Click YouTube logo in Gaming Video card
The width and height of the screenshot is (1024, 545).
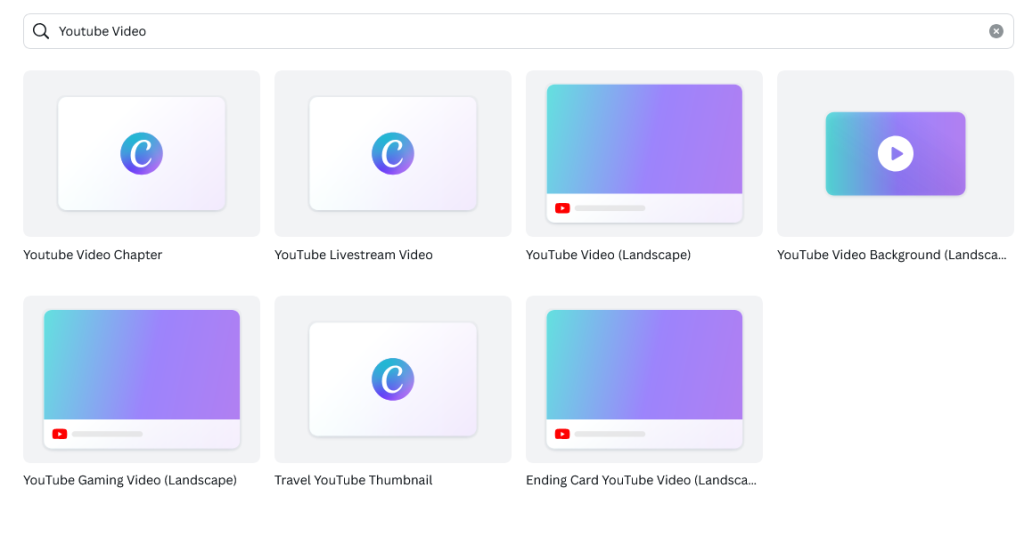coord(59,434)
